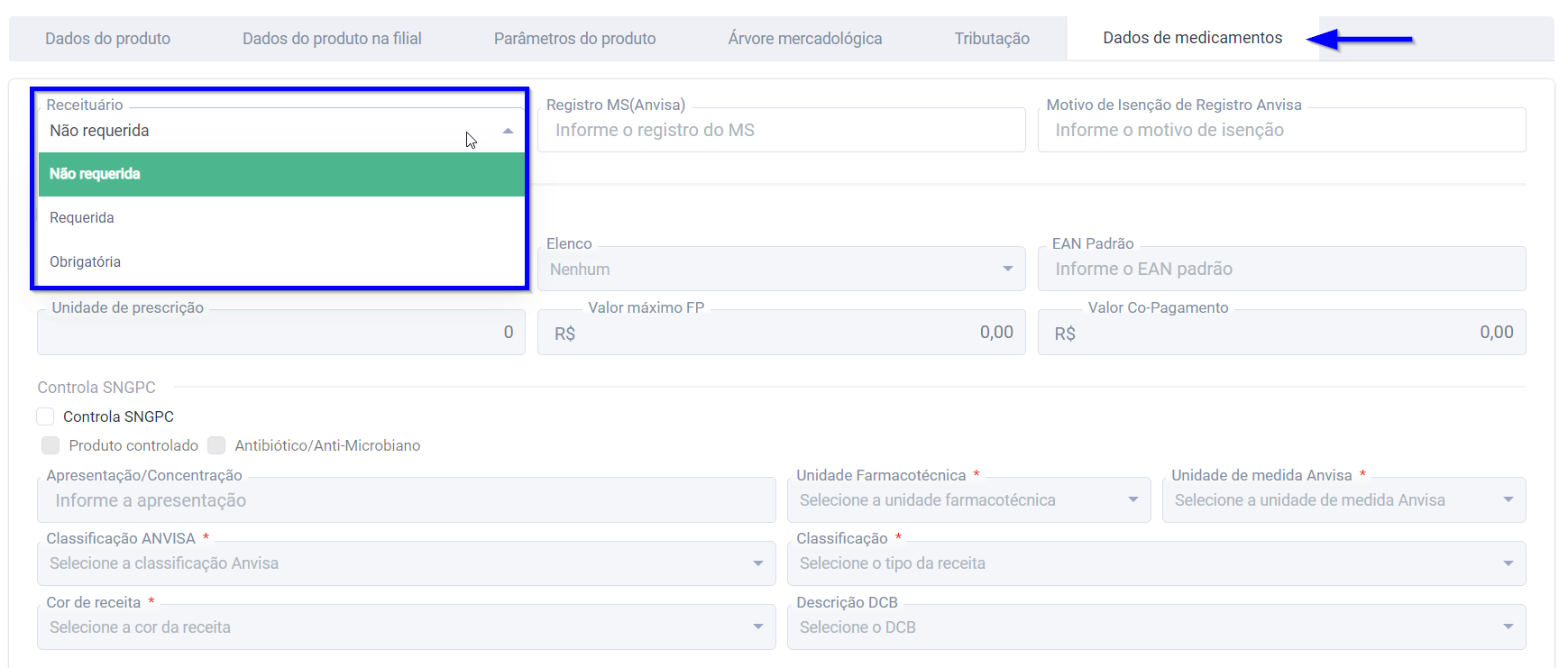The image size is (1568, 668).
Task: Expand Classificação ANVISA dropdown
Action: [407, 563]
